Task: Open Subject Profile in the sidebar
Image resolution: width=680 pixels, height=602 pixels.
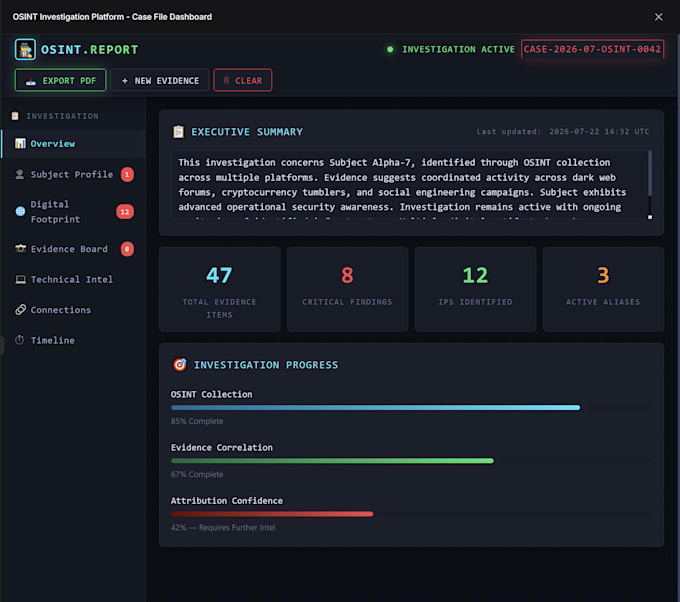Action: [x=73, y=174]
